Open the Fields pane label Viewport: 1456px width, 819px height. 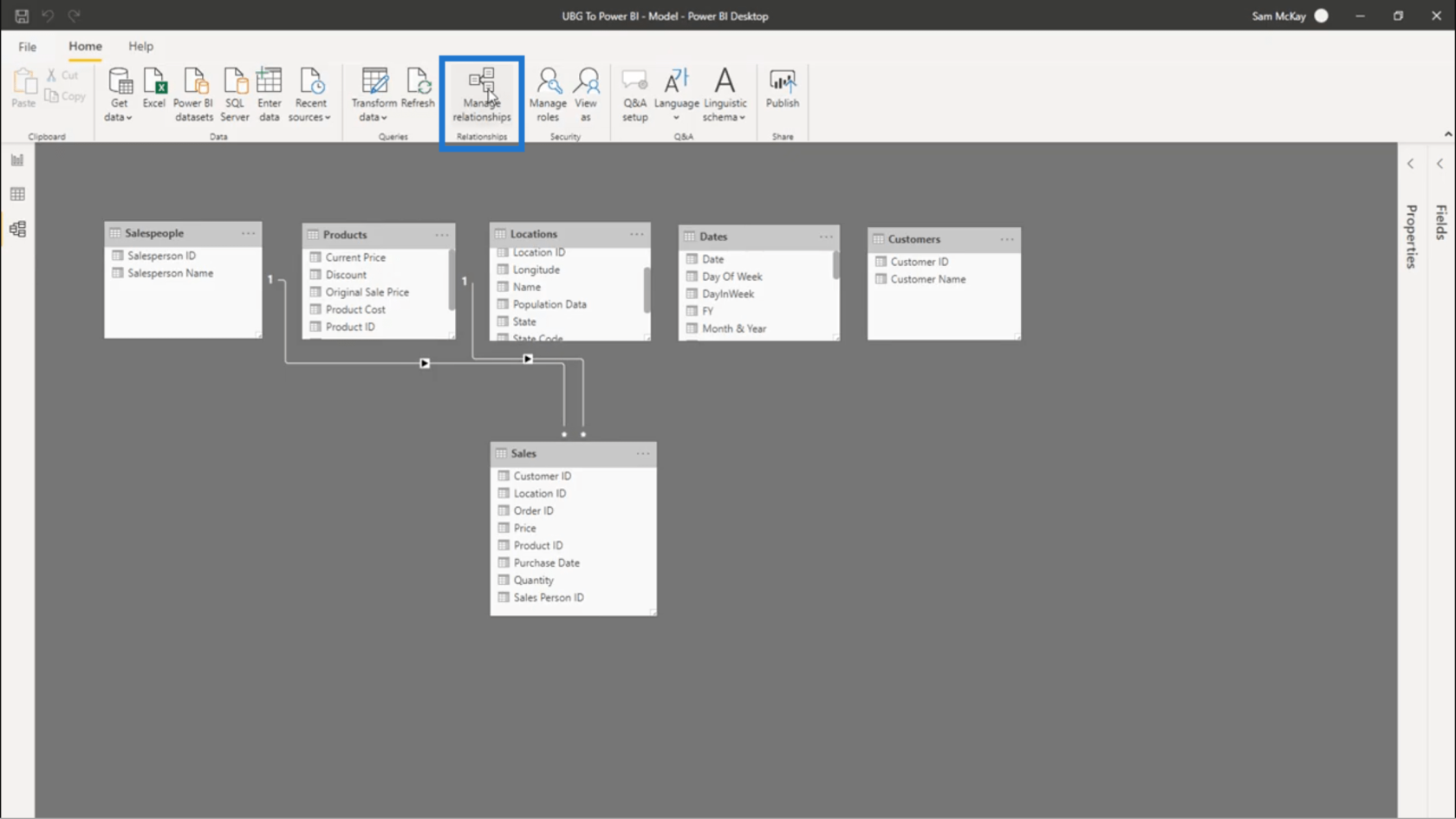1441,222
